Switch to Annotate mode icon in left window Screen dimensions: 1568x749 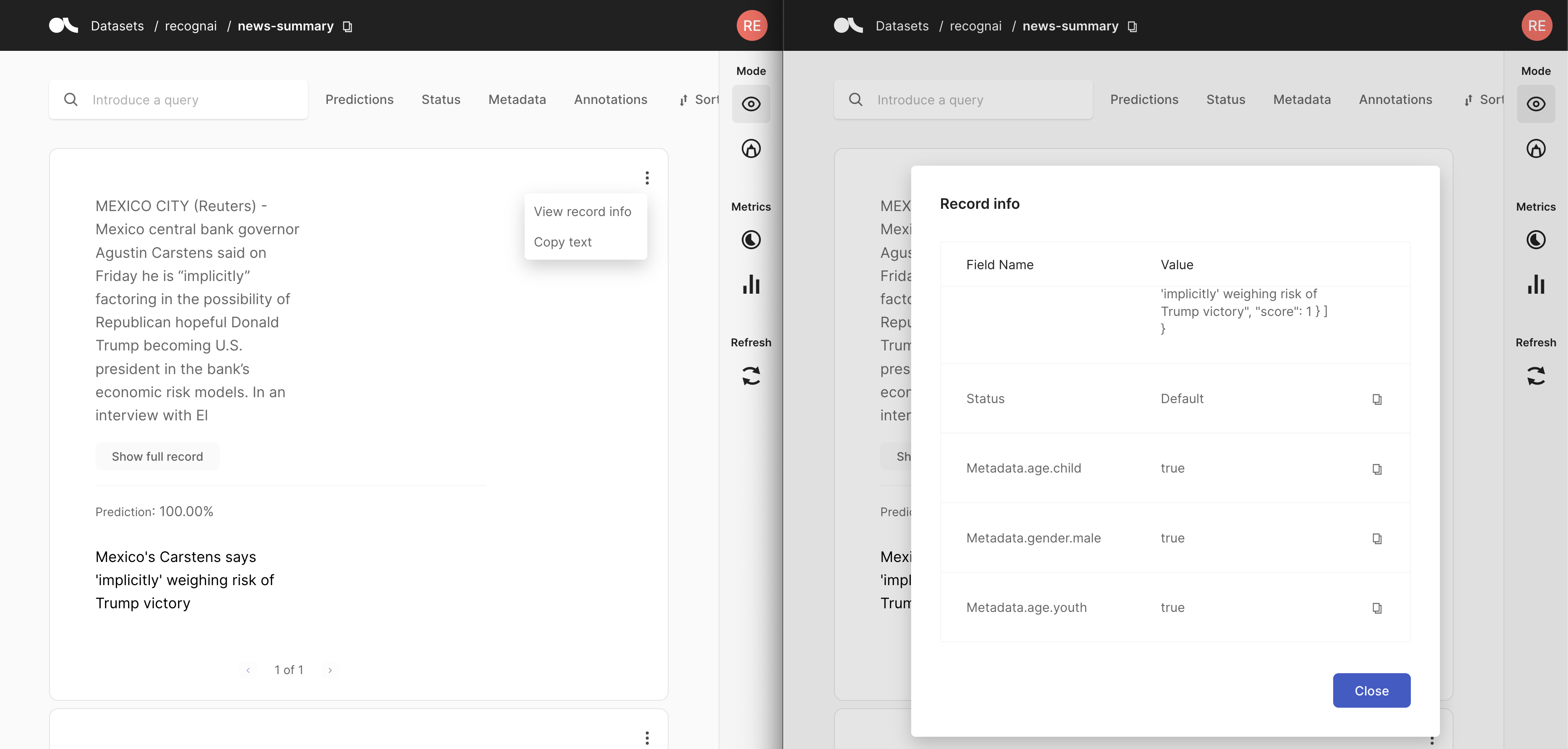tap(751, 148)
